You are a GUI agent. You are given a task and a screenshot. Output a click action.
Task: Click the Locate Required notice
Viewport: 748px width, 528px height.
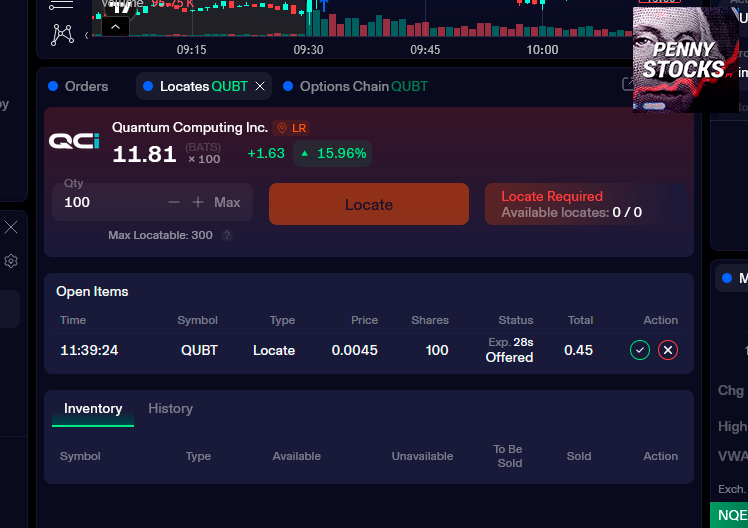tap(585, 204)
